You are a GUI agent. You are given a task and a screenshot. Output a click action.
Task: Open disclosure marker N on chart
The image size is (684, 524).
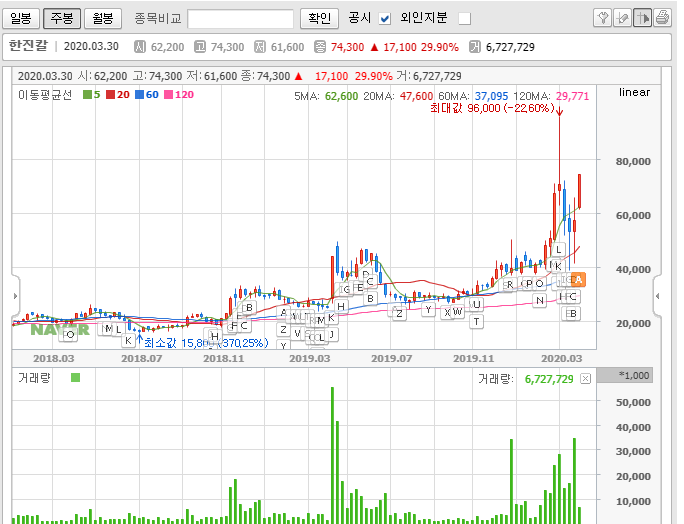coord(540,300)
